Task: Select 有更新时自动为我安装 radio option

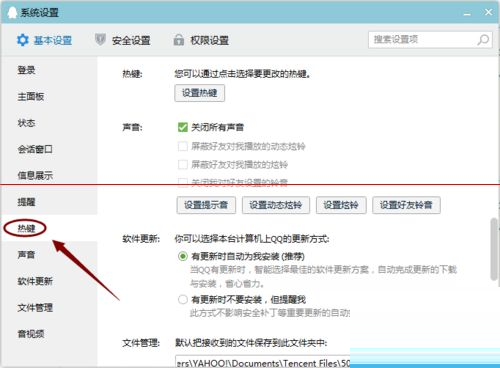Action: coord(183,256)
